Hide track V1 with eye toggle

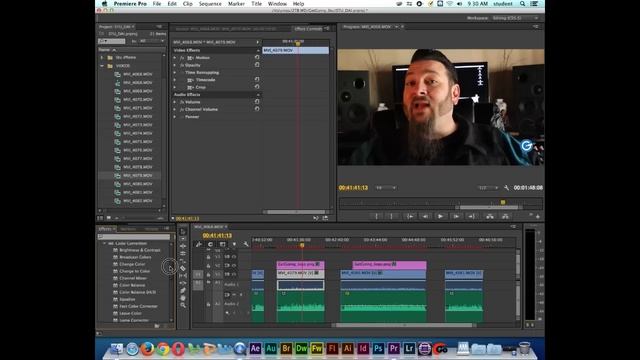234,274
